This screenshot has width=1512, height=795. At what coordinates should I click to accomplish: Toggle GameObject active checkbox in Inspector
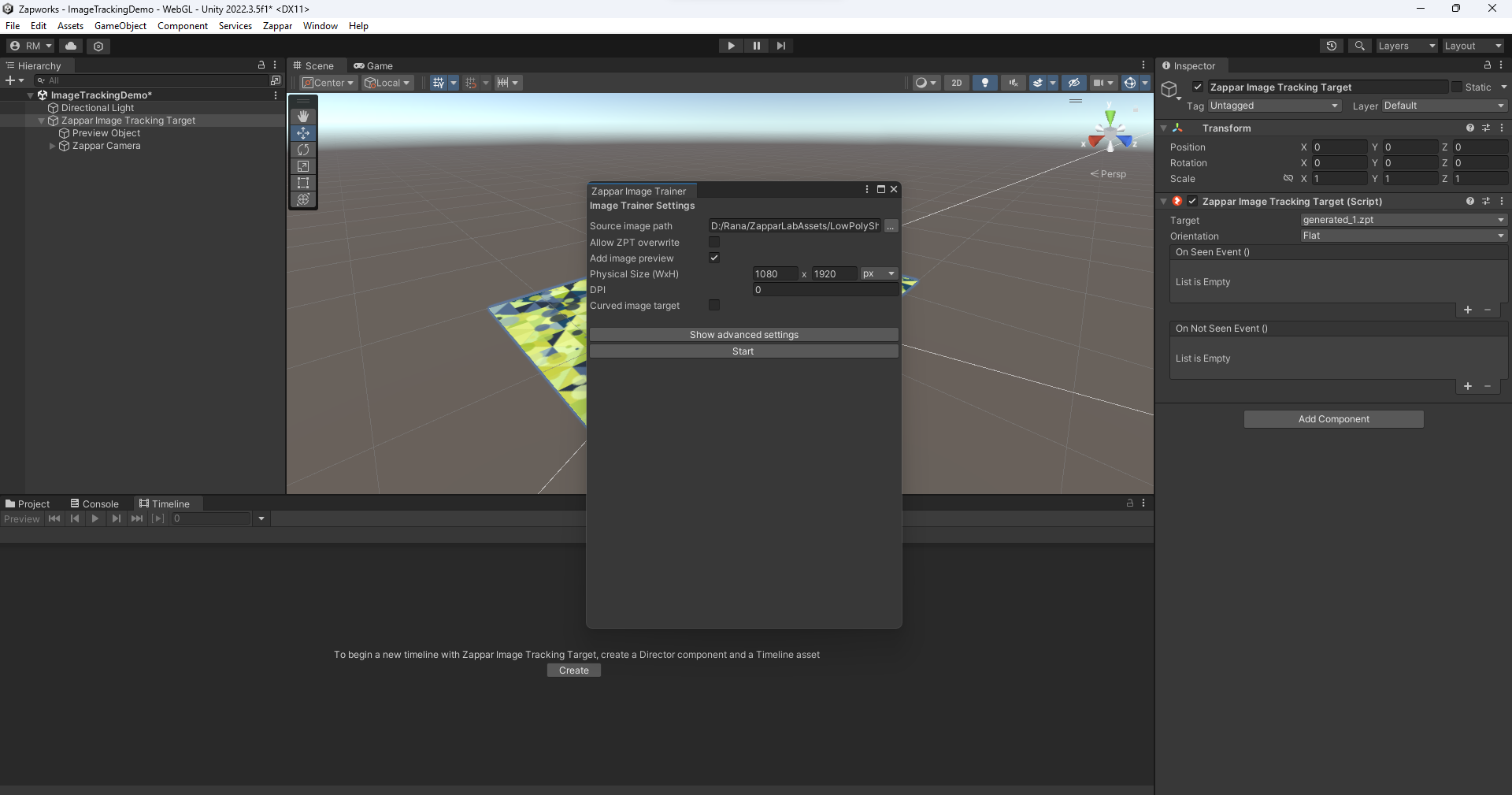point(1198,87)
